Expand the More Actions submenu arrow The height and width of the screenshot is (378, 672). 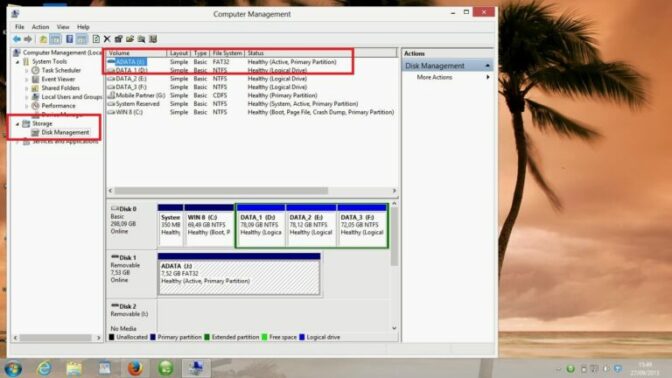click(488, 77)
